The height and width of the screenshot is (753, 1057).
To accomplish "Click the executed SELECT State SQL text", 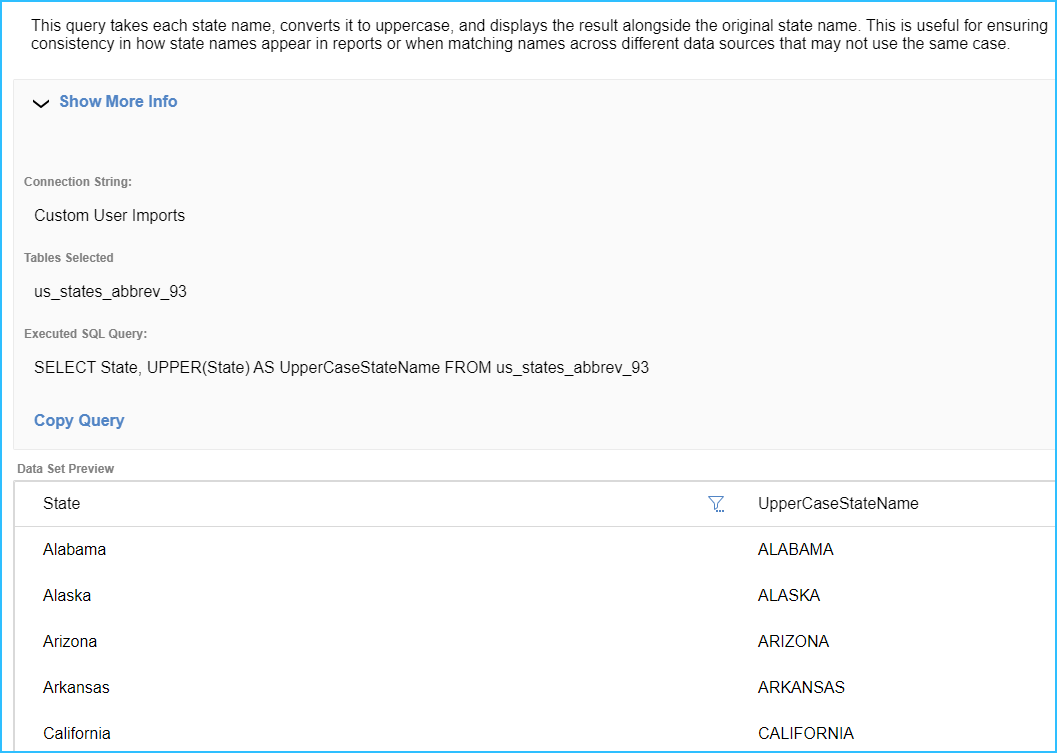I will tap(341, 367).
